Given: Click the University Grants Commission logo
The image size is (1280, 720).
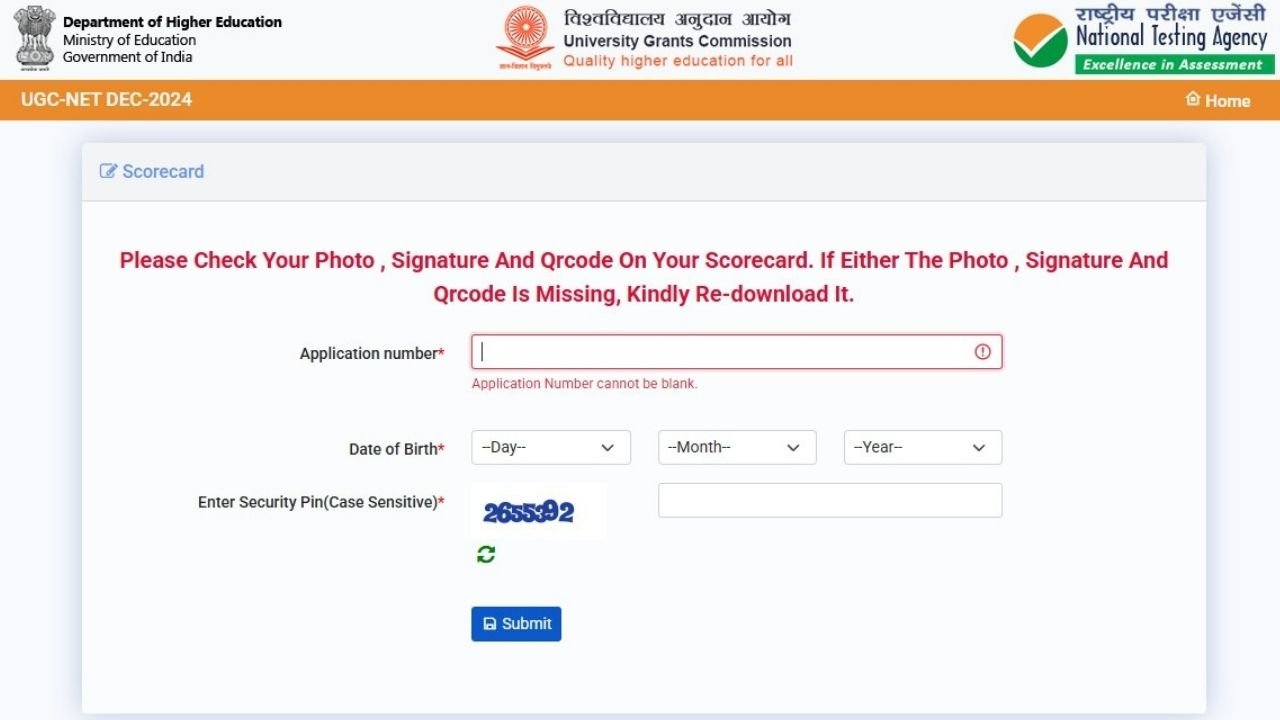Looking at the screenshot, I should 524,38.
